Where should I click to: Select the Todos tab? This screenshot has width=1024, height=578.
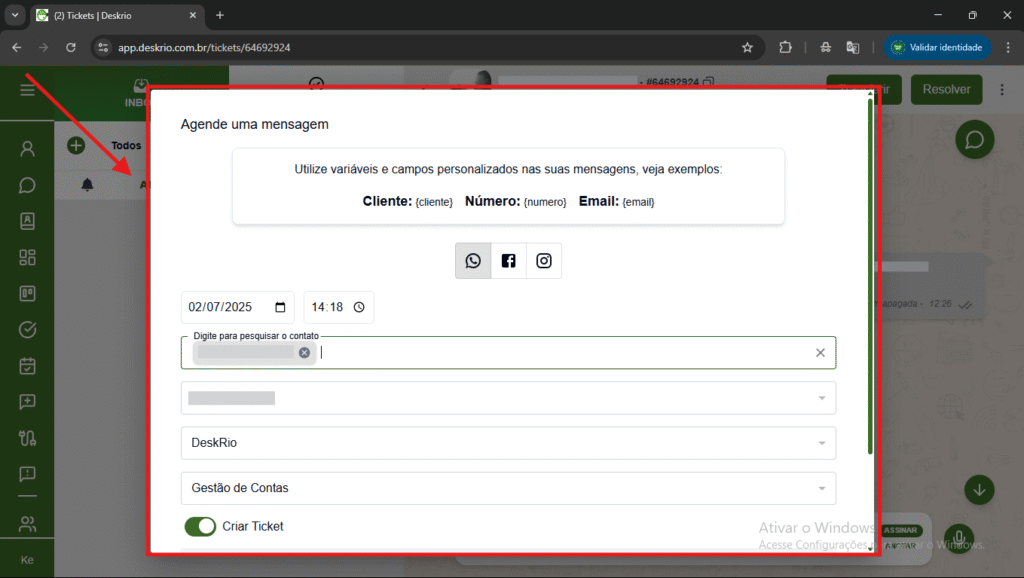coord(126,146)
